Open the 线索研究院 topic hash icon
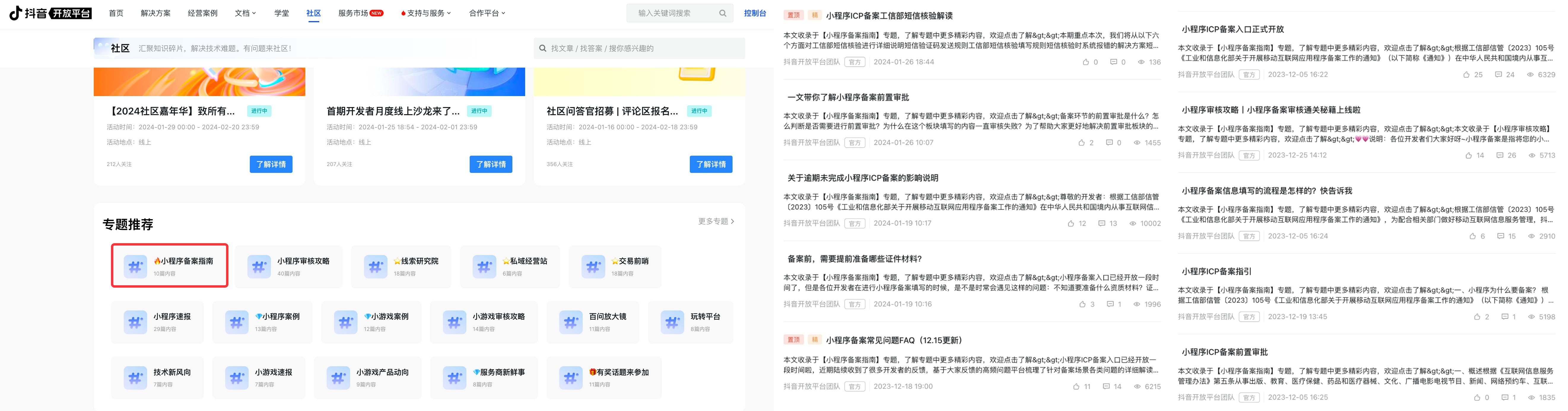 click(376, 266)
